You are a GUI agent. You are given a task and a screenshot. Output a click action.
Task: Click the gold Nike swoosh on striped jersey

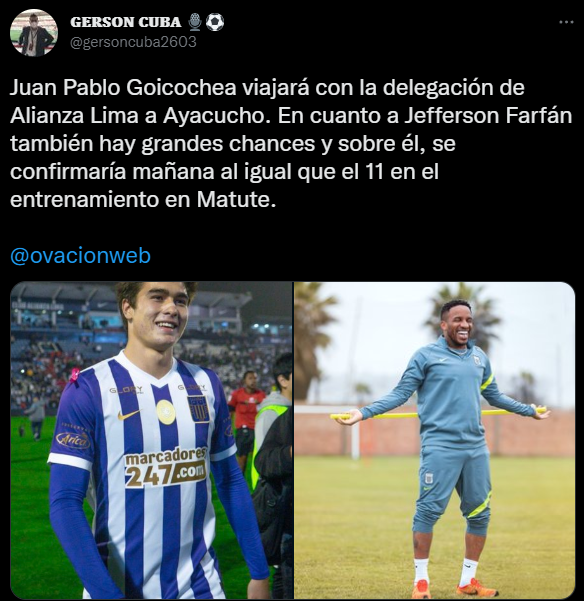coord(128,414)
